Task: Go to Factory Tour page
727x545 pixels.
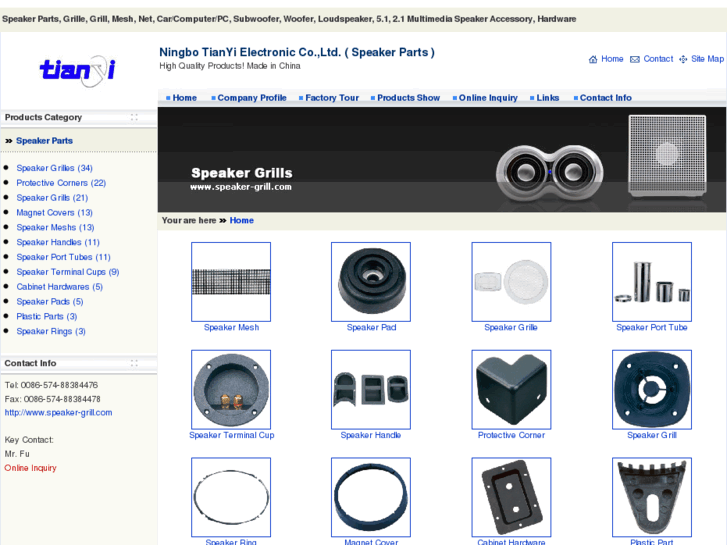Action: click(x=332, y=98)
